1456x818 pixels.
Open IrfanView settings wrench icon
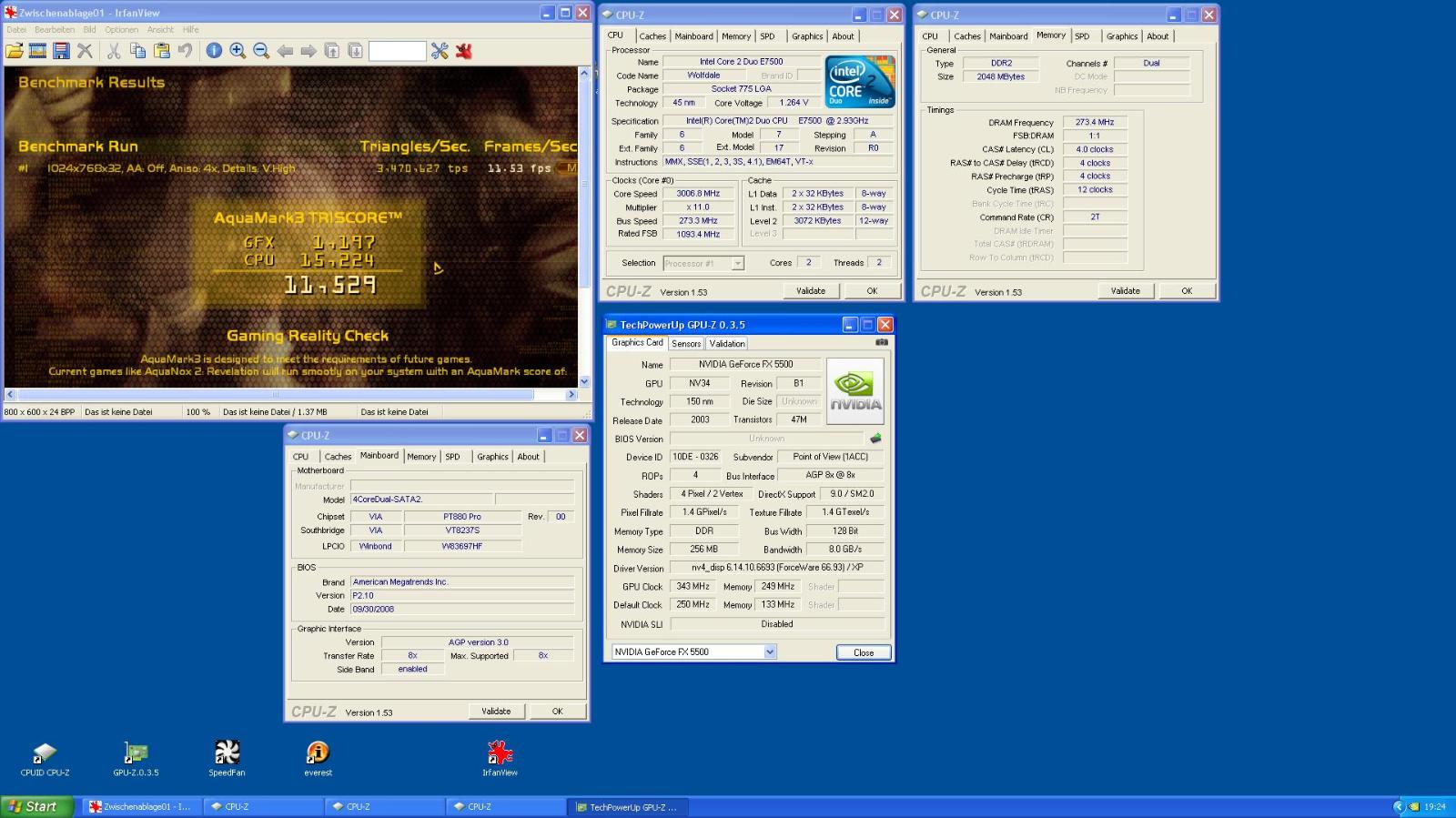tap(440, 51)
